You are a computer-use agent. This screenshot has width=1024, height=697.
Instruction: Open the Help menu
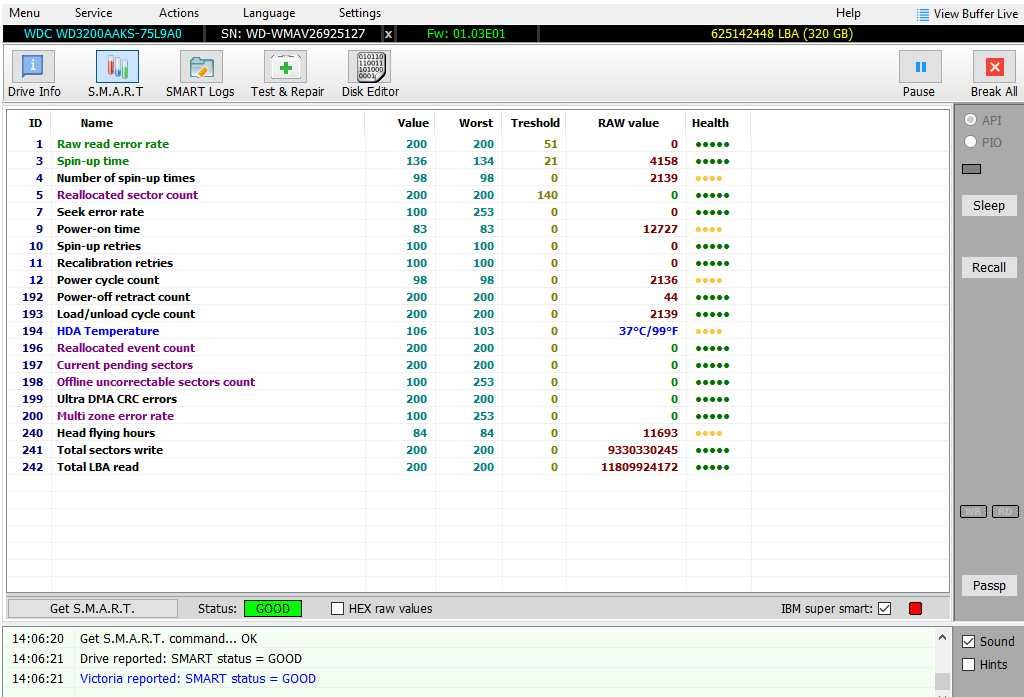[848, 13]
